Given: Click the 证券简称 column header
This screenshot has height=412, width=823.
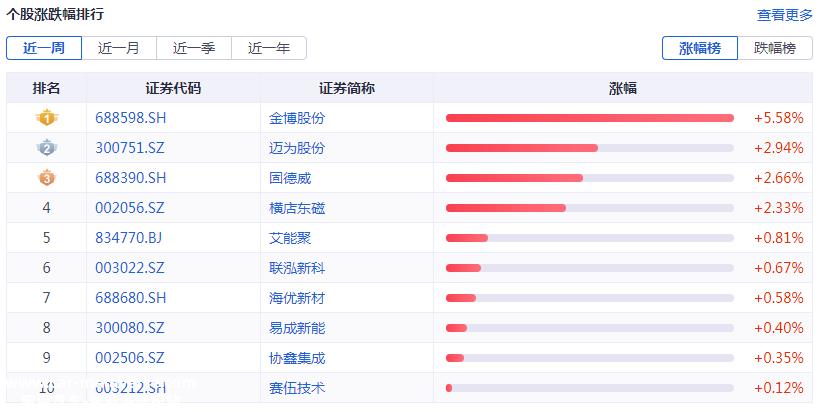Looking at the screenshot, I should click(347, 88).
